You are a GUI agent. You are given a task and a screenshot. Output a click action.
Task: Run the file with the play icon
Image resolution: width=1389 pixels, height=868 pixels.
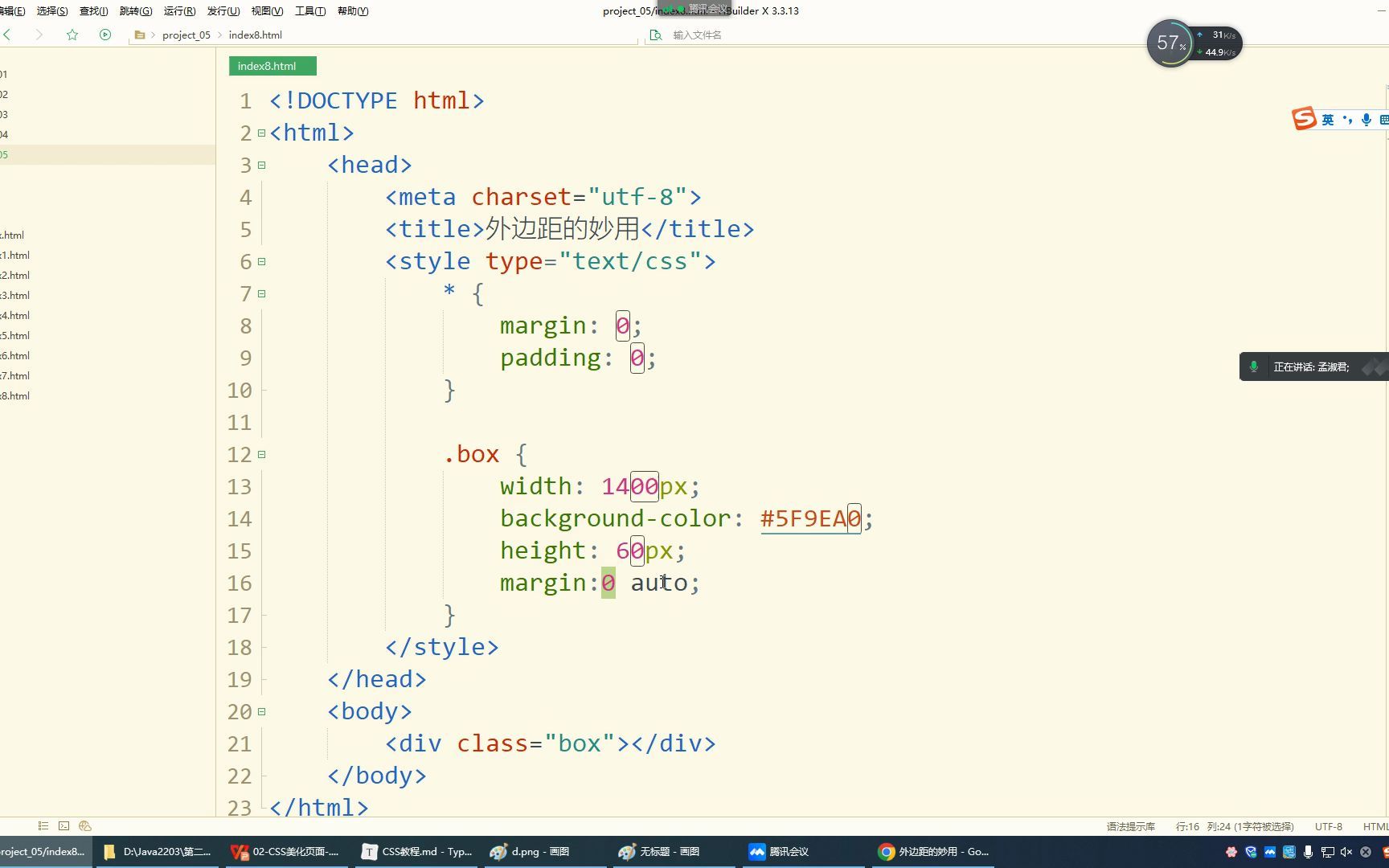[105, 35]
